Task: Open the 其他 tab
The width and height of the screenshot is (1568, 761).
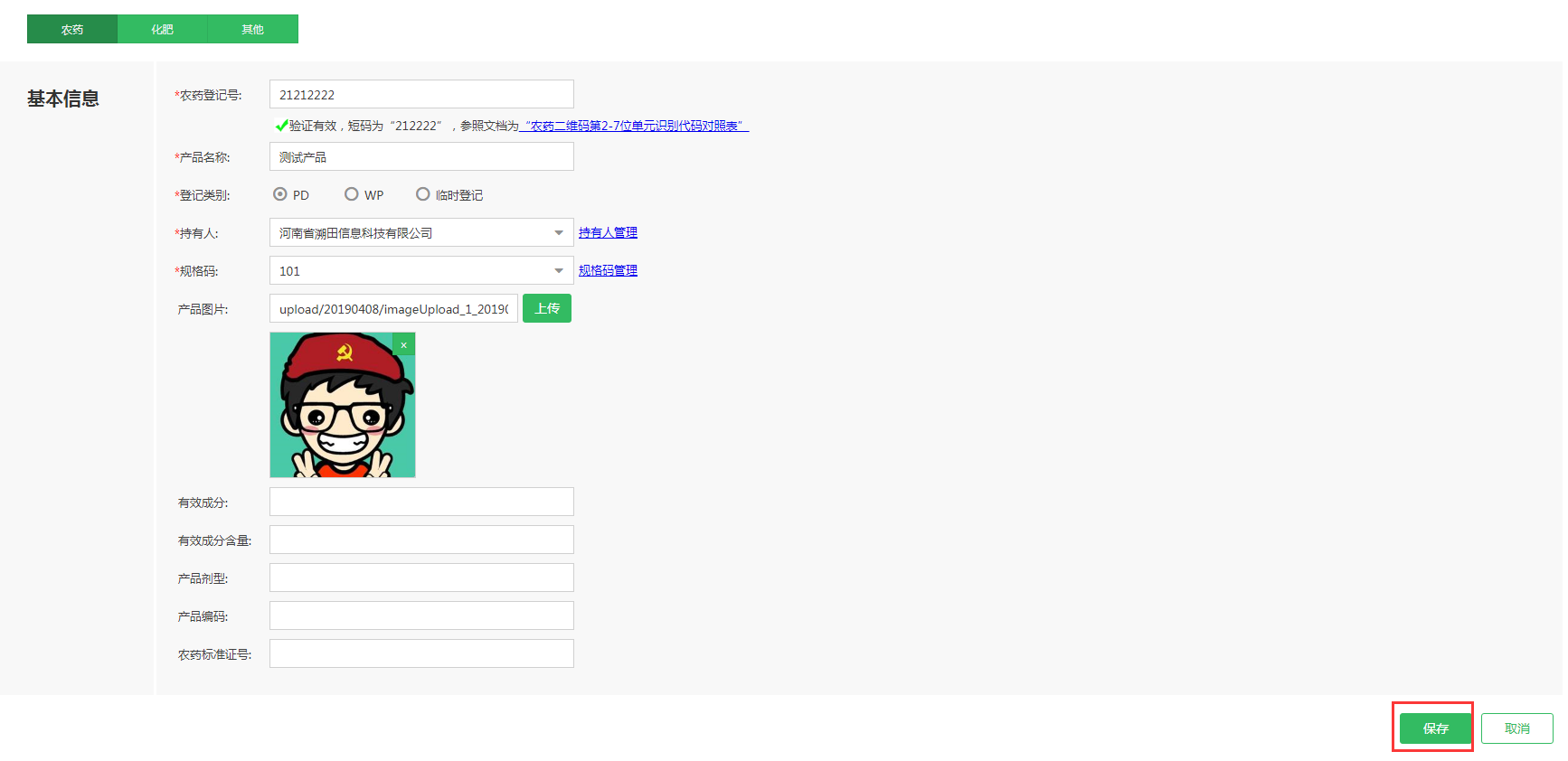Action: [x=253, y=29]
